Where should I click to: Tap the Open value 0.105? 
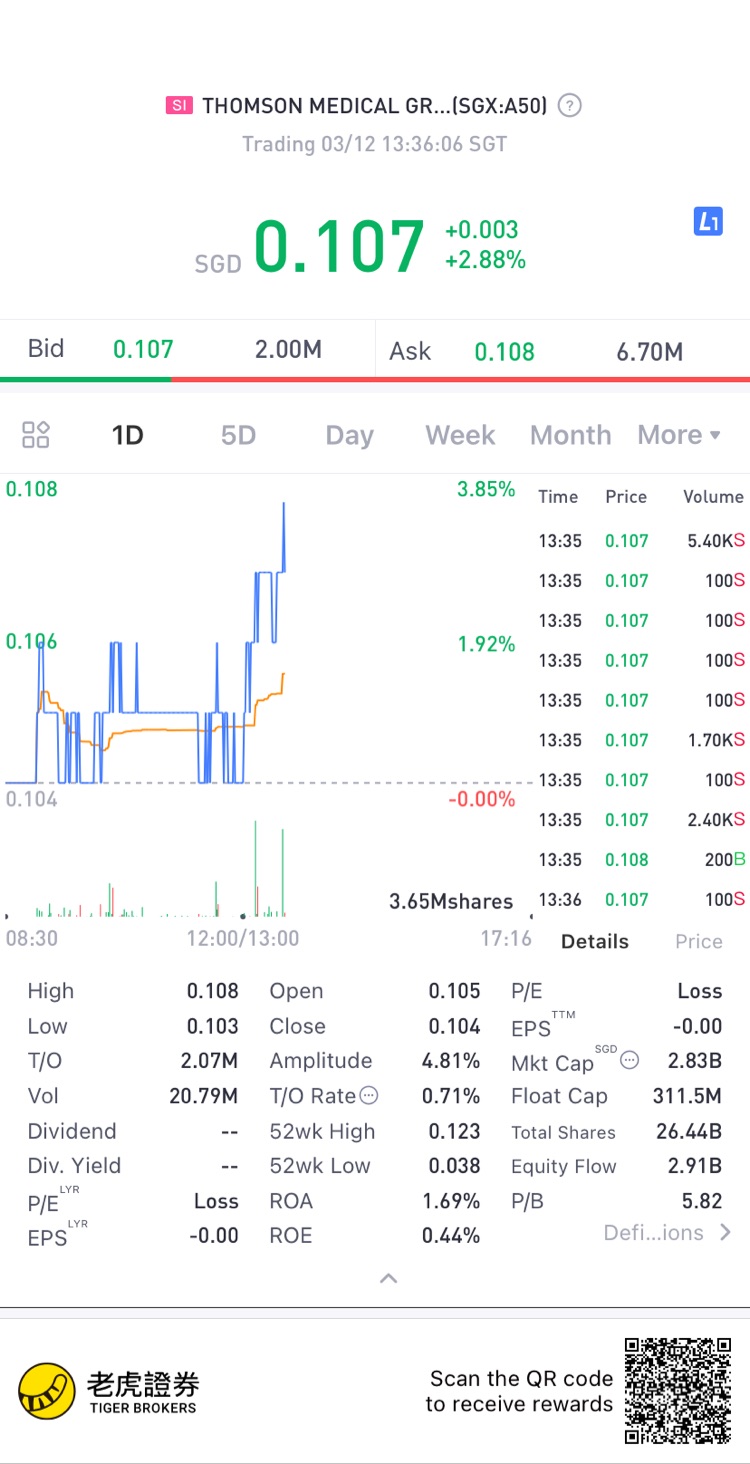pos(455,991)
